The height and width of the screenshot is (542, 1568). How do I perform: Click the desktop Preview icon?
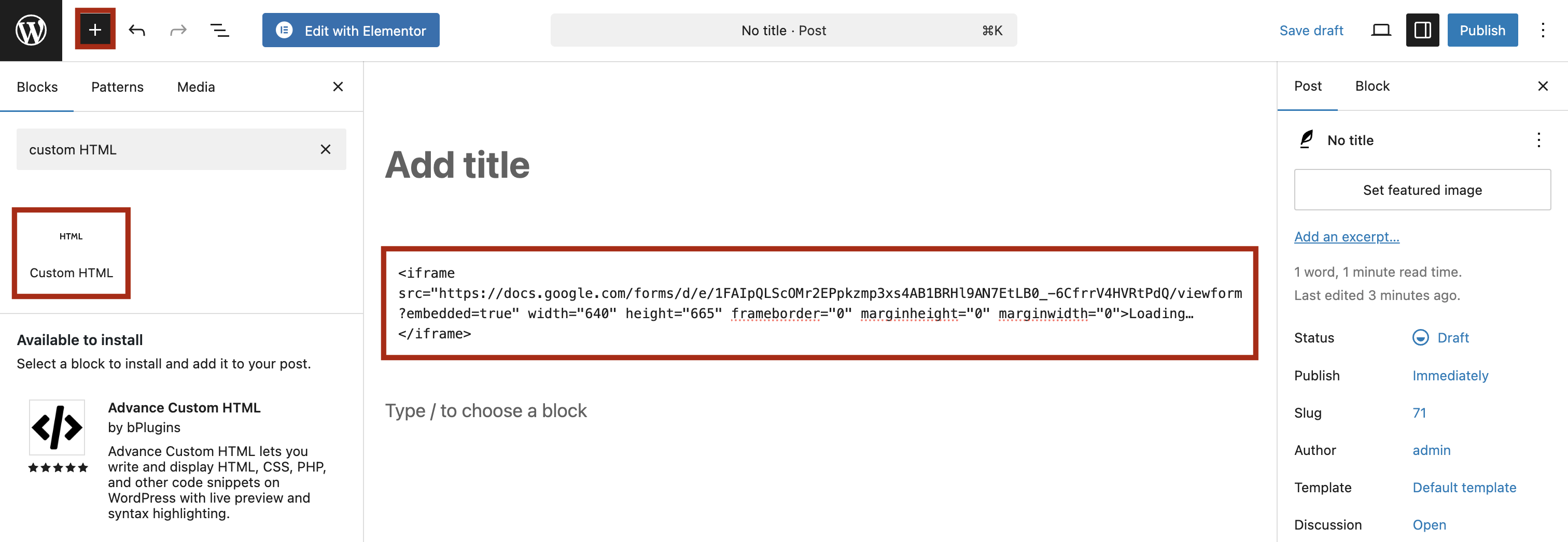tap(1380, 30)
